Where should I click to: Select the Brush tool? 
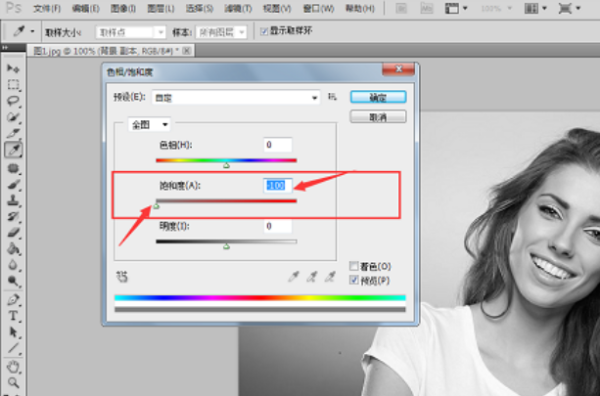pos(13,184)
